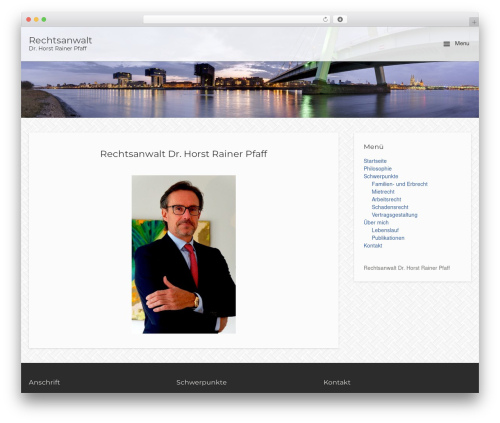Open the Lebenslauf link
The width and height of the screenshot is (500, 423).
click(385, 230)
